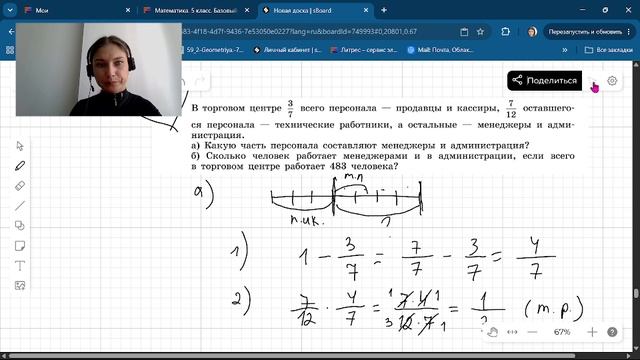Switch to Математика 5 класс tab
Screen dimensions: 640x360
[x=196, y=10]
